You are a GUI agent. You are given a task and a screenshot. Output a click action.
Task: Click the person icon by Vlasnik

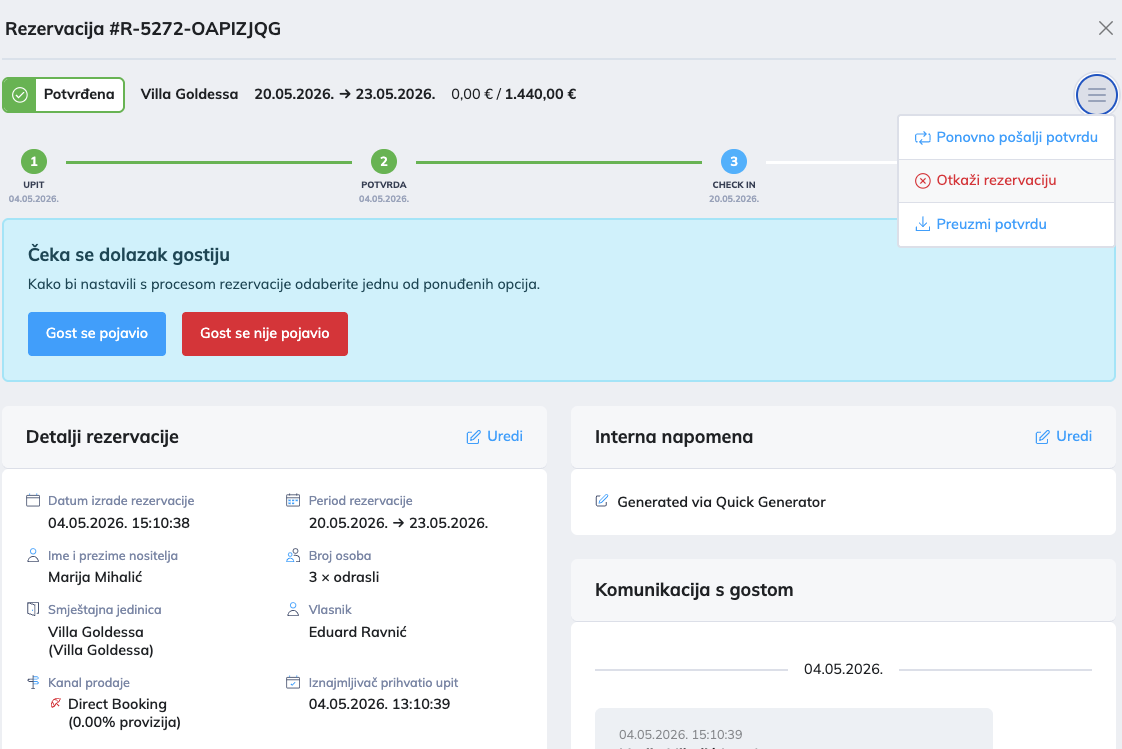pyautogui.click(x=293, y=609)
